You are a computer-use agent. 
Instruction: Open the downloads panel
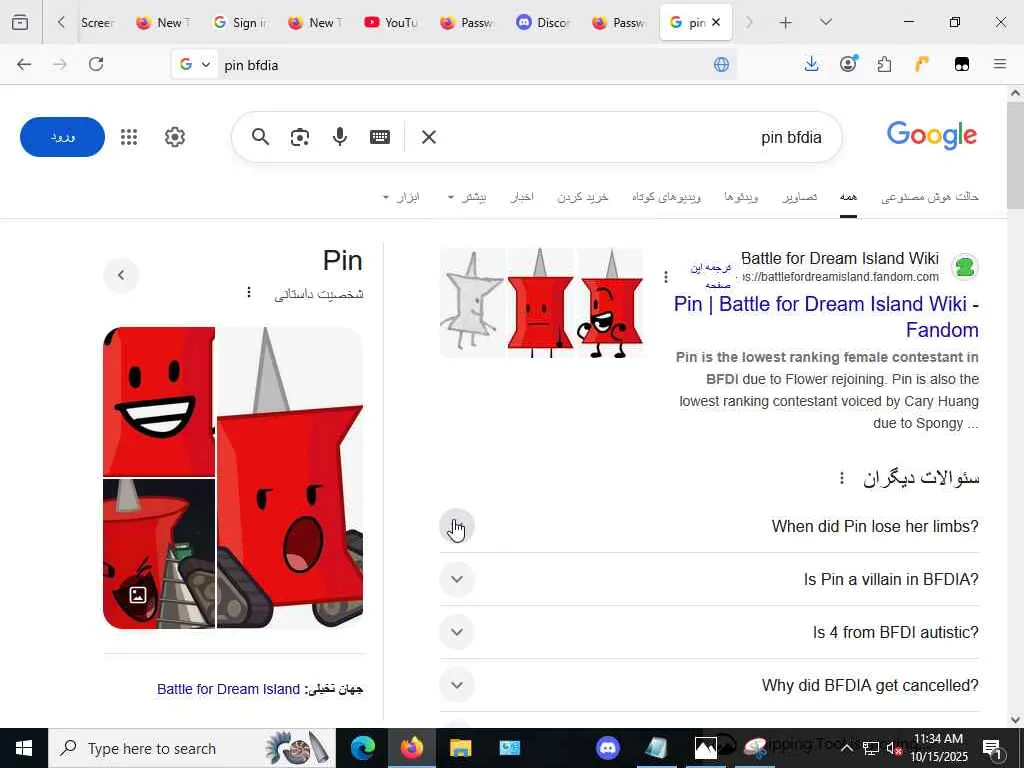811,64
